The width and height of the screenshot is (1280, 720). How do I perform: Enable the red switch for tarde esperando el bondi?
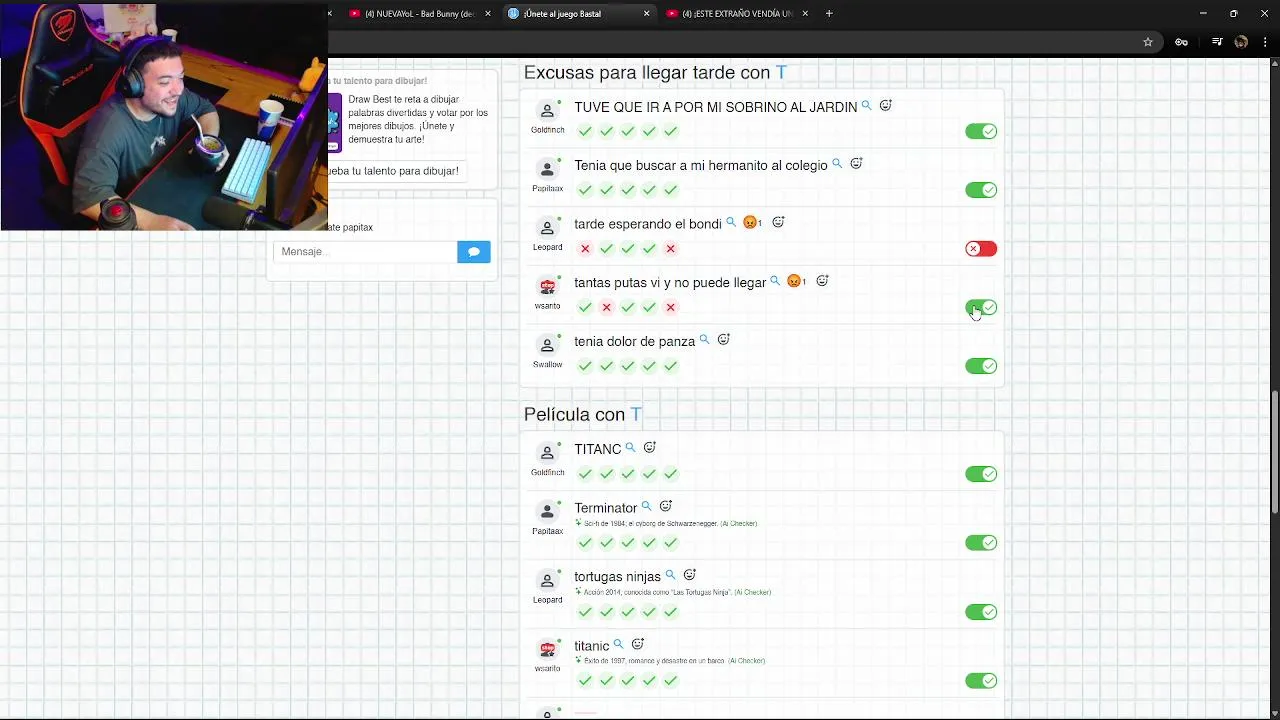981,249
